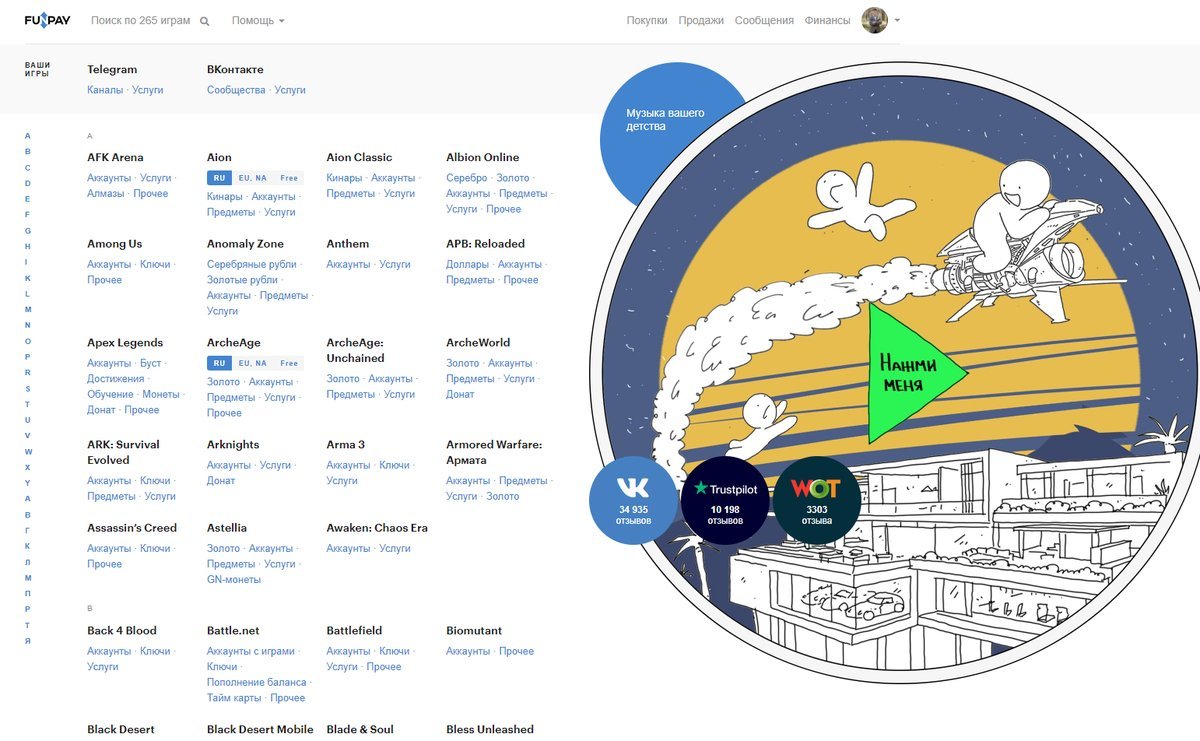Click the Battlefield game title
This screenshot has height=741, width=1200.
click(x=354, y=631)
